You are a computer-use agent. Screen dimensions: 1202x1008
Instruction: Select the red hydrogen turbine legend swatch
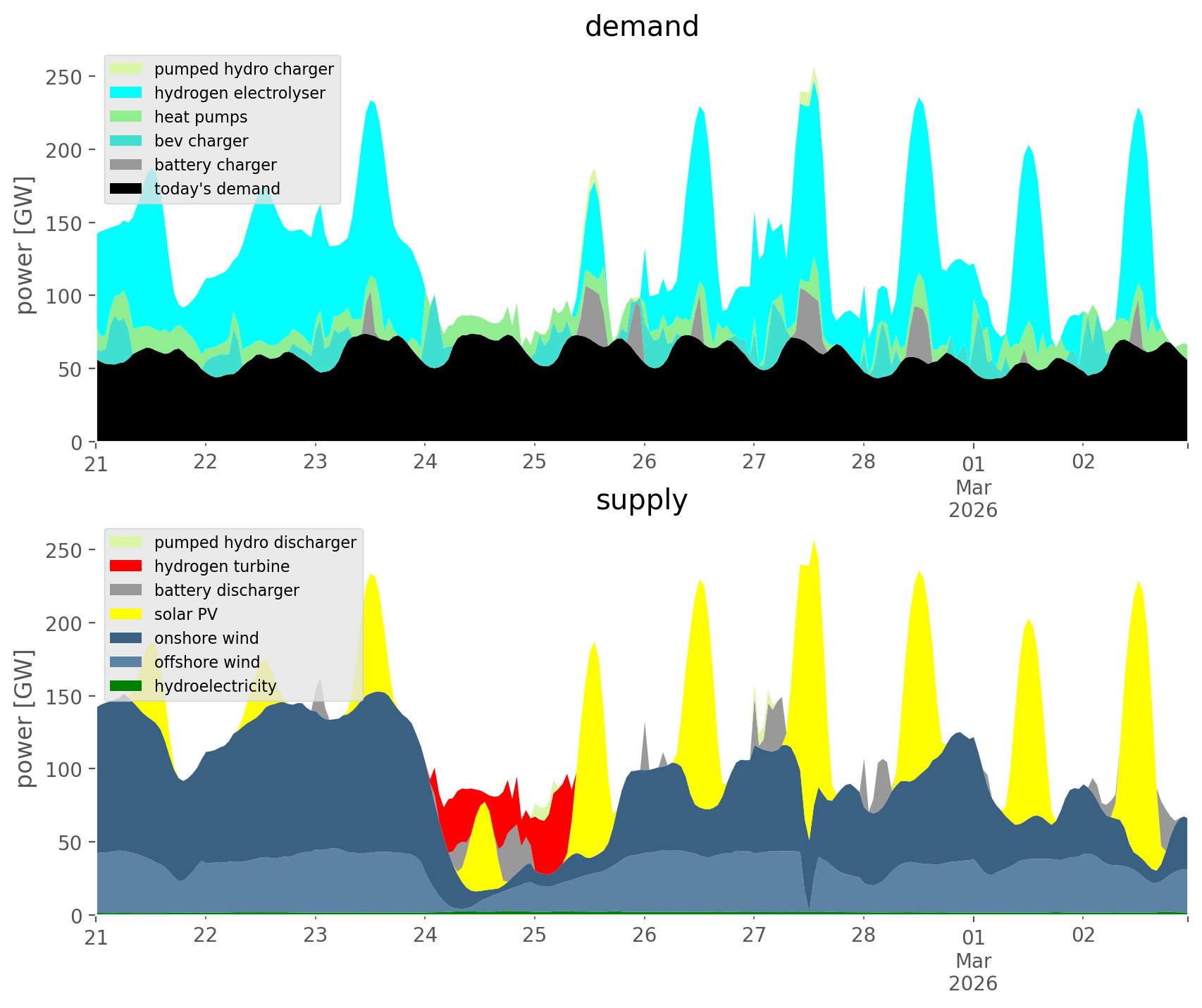[x=126, y=566]
